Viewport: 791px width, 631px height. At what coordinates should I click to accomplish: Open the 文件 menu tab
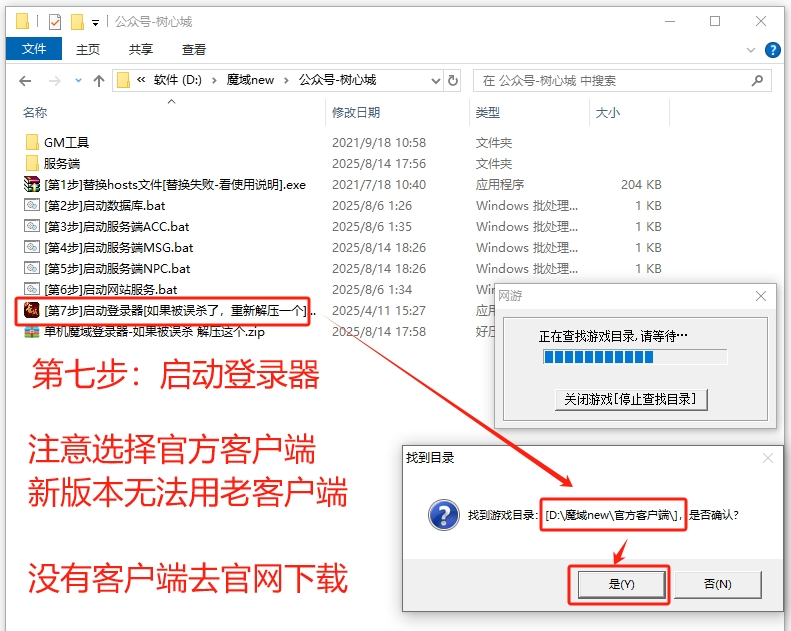34,49
